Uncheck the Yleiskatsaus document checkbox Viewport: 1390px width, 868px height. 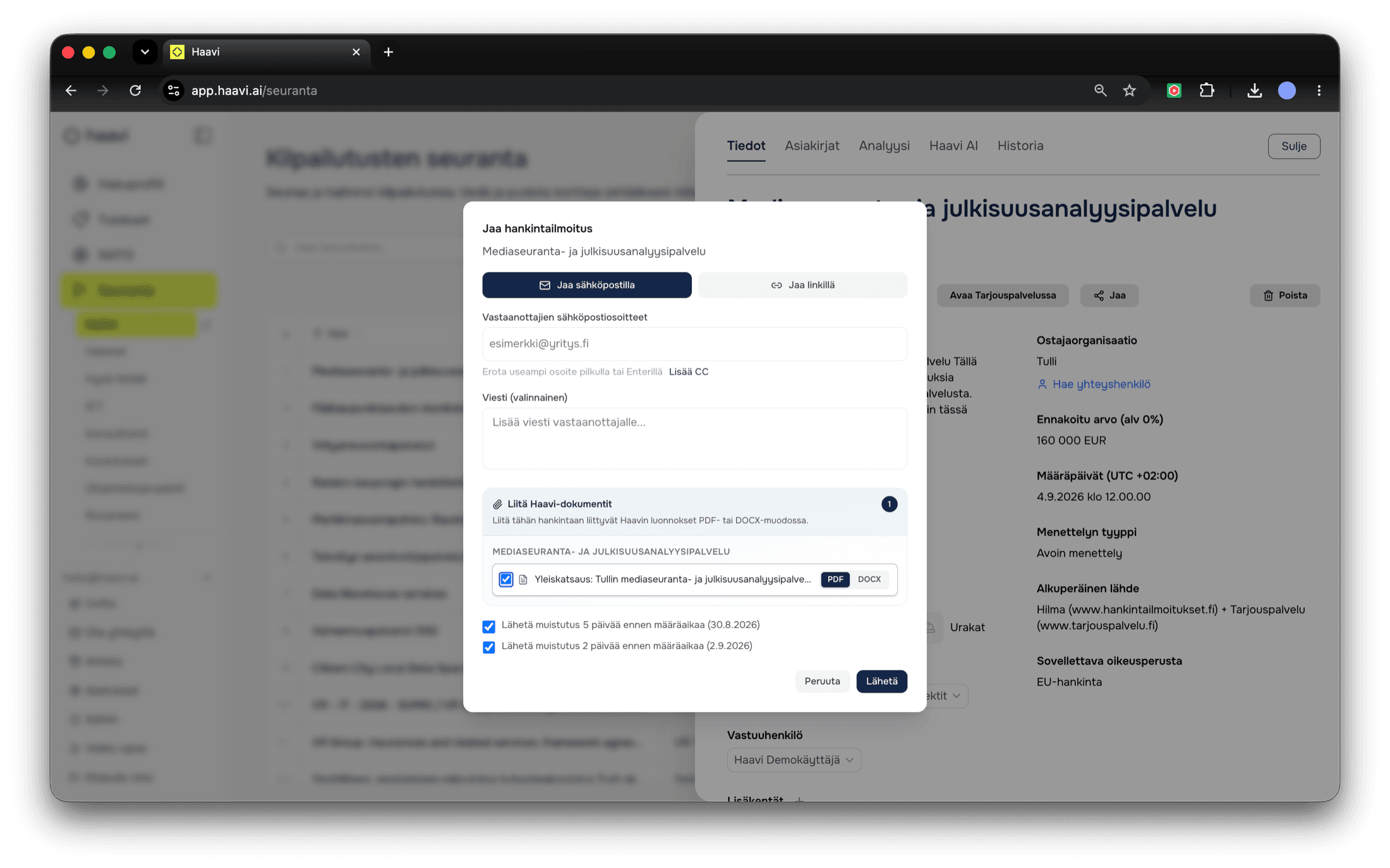pos(506,579)
